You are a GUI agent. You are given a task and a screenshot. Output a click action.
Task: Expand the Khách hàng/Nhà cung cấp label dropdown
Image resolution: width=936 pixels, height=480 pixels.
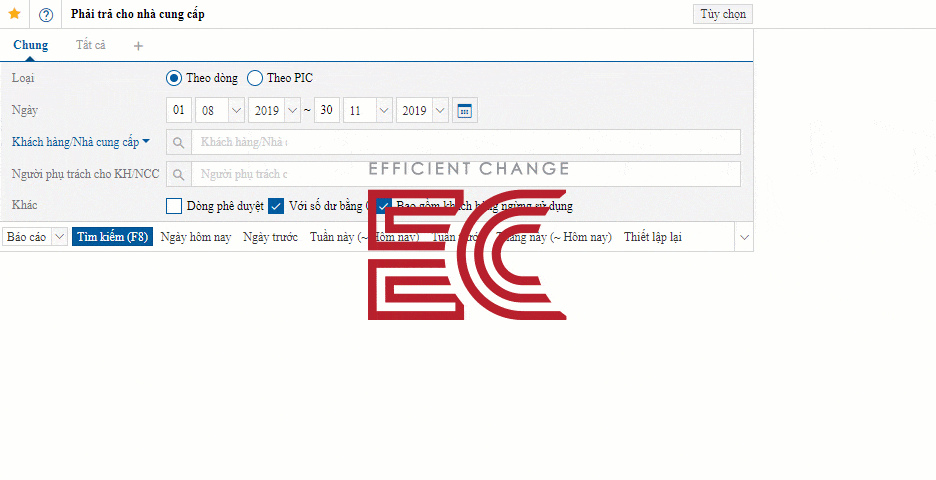coord(146,141)
